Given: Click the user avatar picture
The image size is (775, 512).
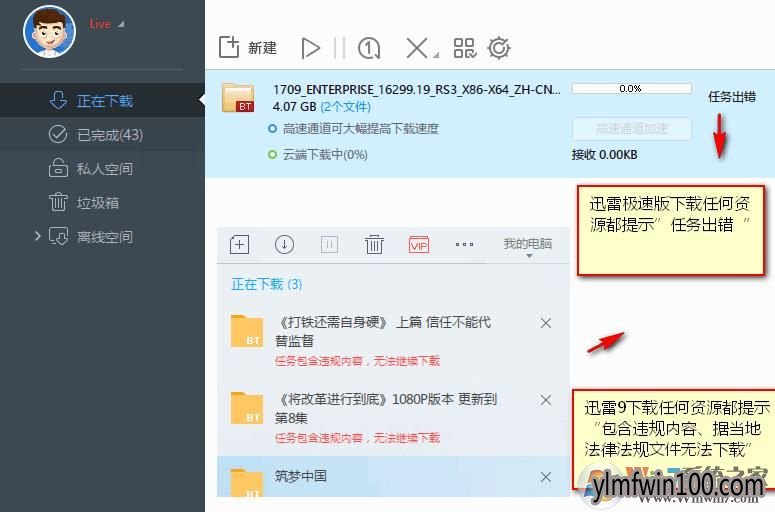Looking at the screenshot, I should coord(49,31).
